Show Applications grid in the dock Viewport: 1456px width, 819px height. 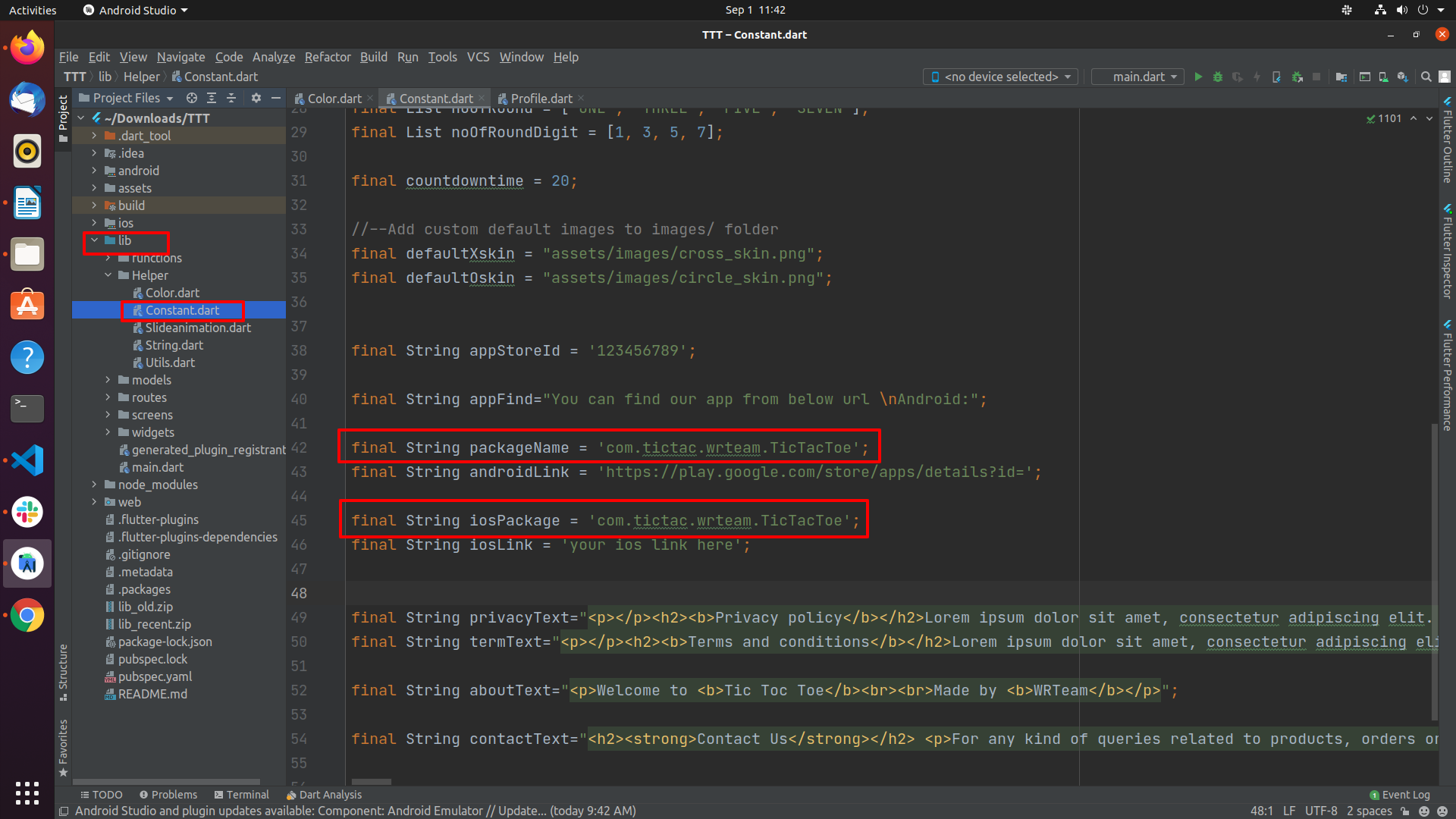pos(27,793)
